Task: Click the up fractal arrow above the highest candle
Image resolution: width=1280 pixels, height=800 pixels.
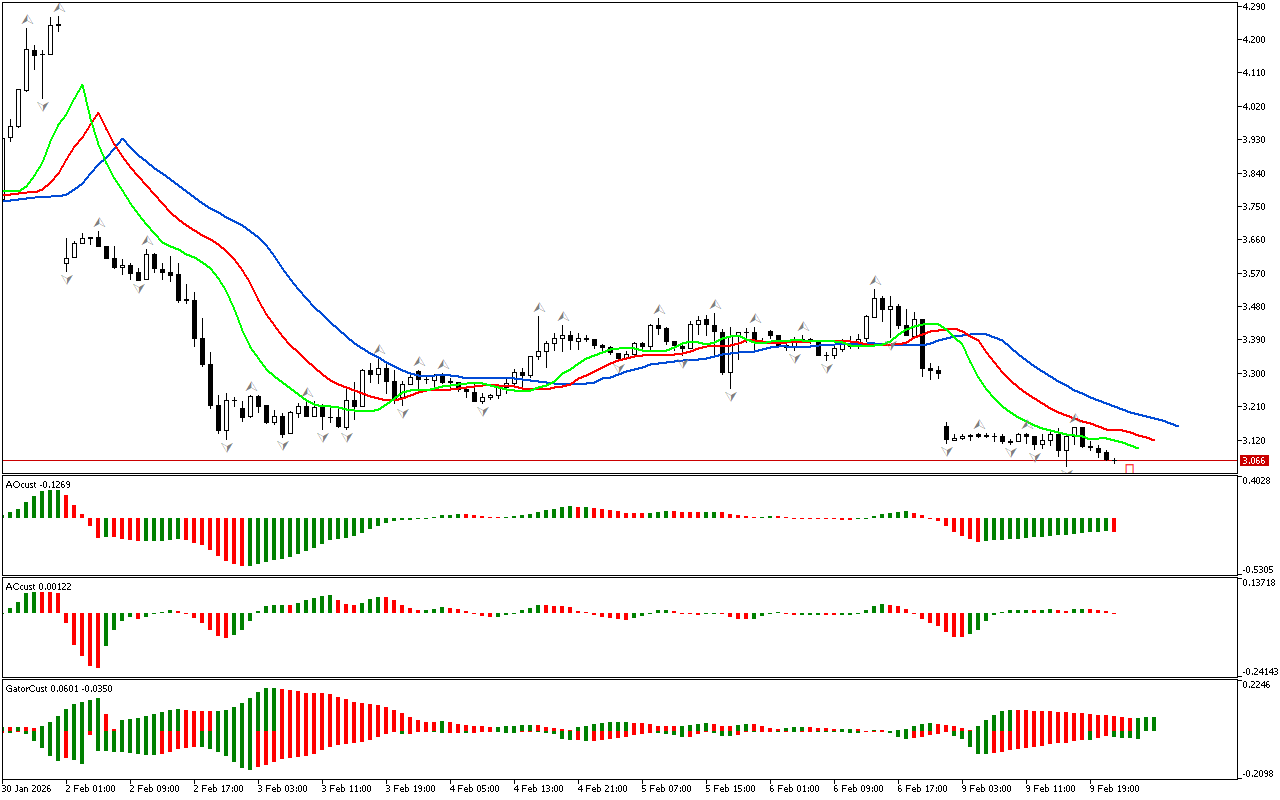Action: click(x=59, y=8)
